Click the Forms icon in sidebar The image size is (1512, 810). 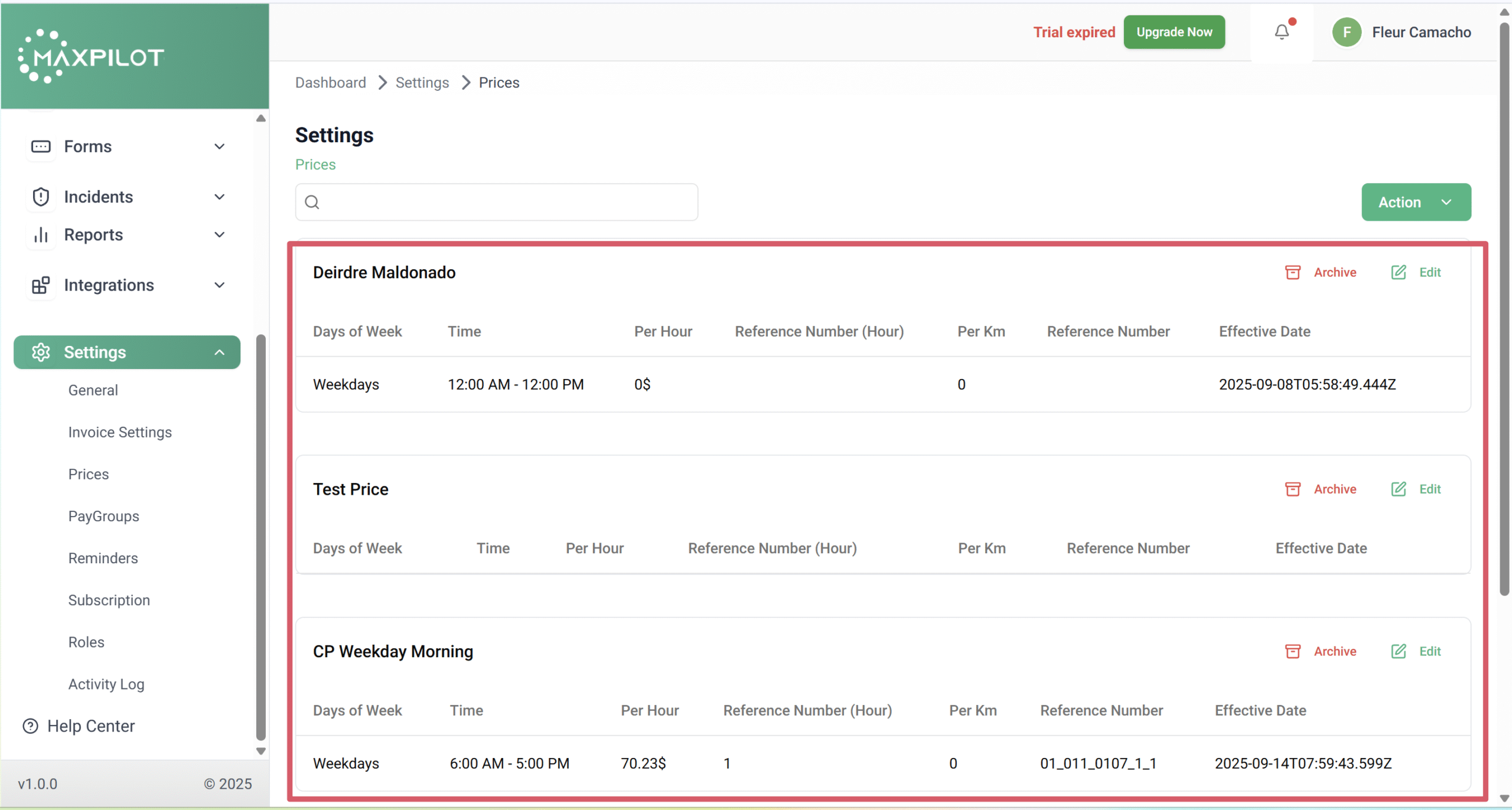[41, 146]
